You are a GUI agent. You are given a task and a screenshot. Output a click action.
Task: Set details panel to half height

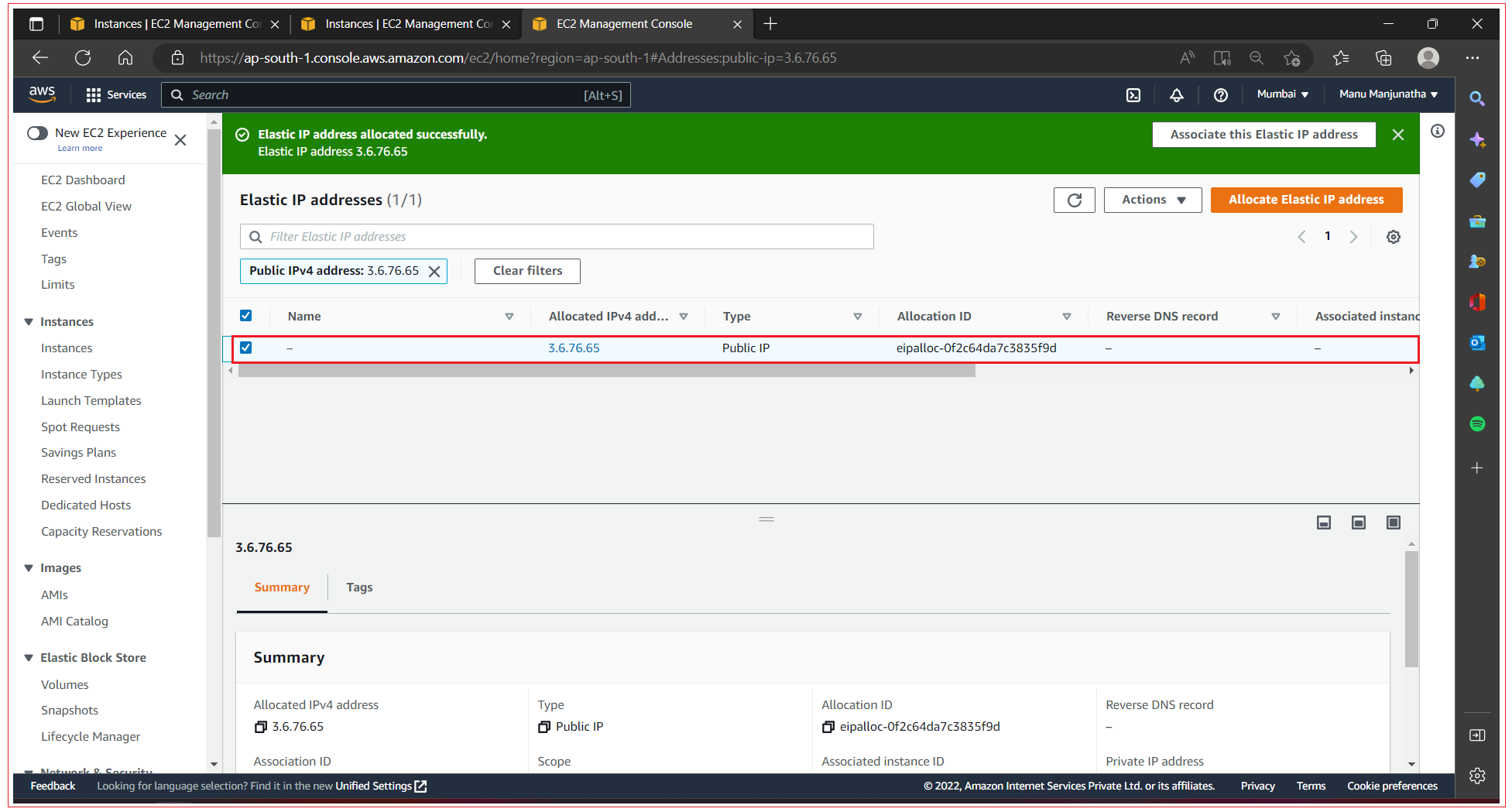[x=1359, y=522]
